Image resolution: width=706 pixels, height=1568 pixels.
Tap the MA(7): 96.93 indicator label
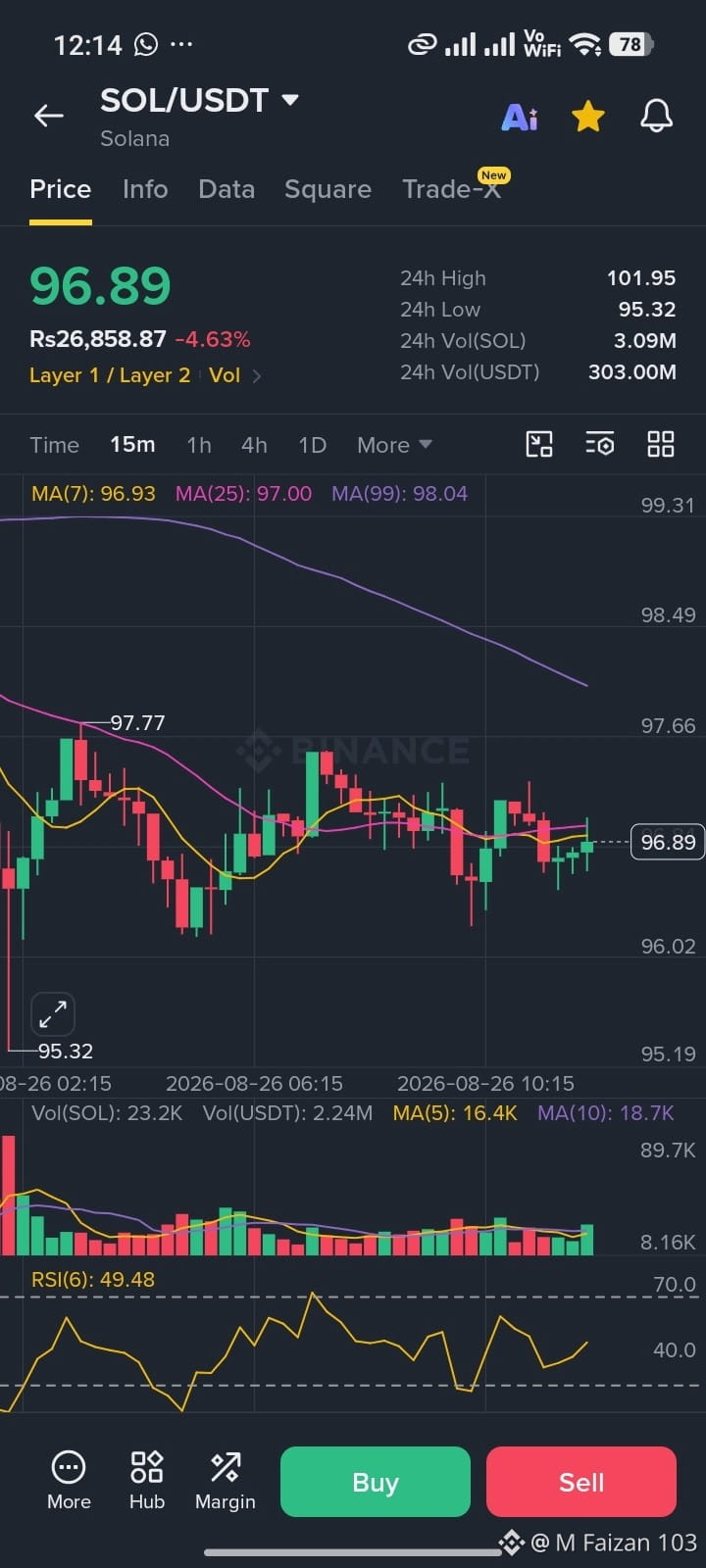[93, 493]
